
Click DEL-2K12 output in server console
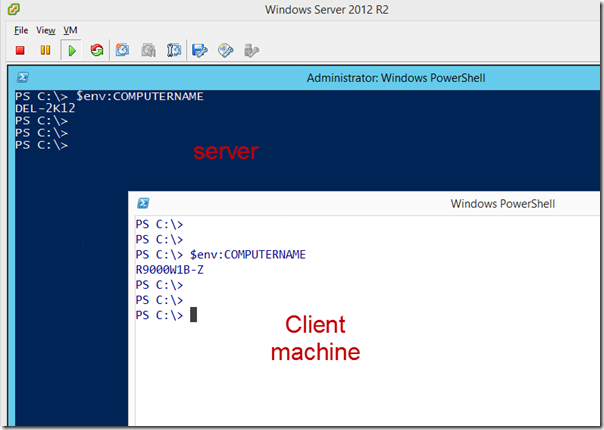(x=45, y=108)
